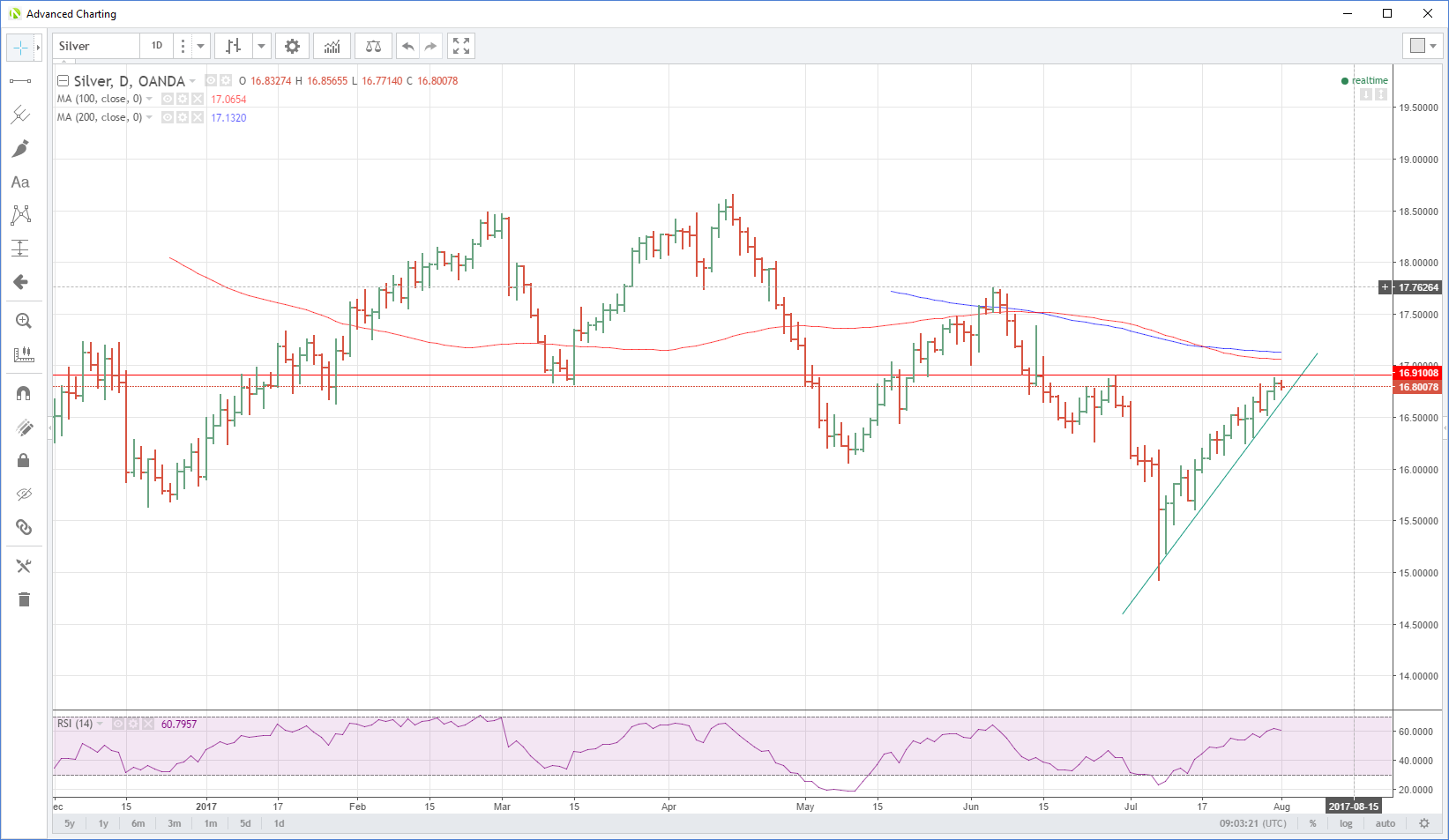1449x840 pixels.
Task: Expand Silver, D, OANDA legend arrow
Action: coord(192,81)
